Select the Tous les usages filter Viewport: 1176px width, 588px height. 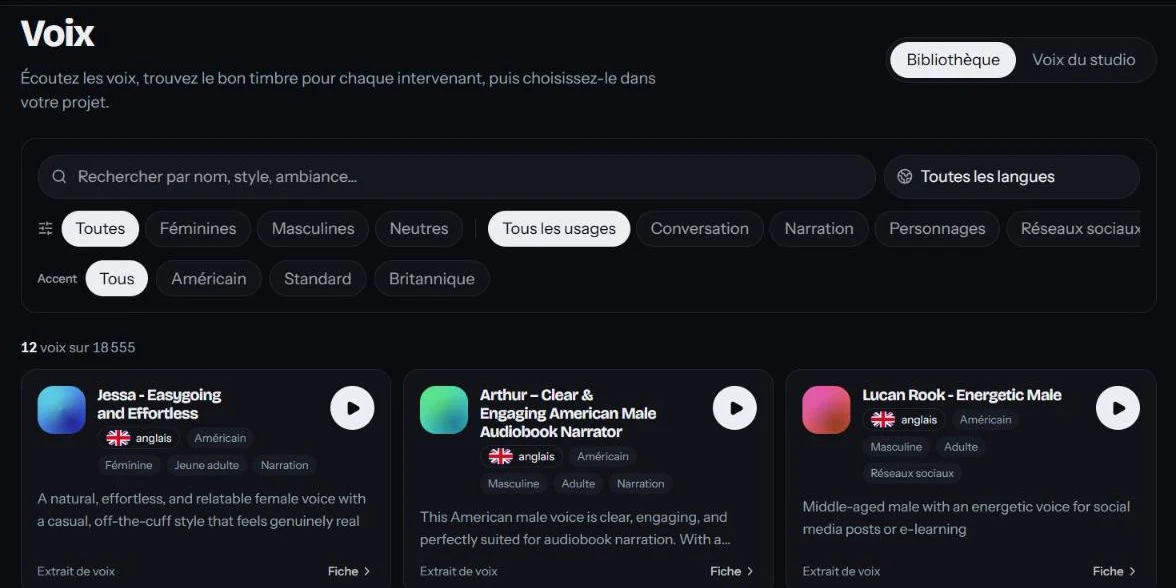pos(559,229)
